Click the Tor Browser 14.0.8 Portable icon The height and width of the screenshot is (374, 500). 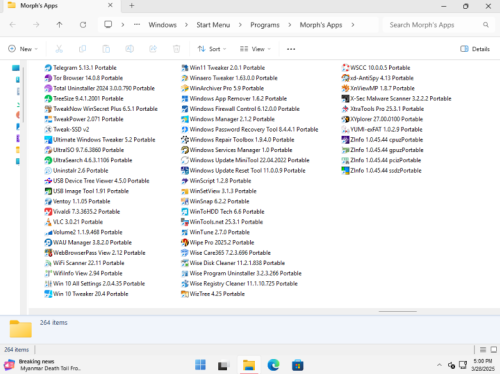(48, 78)
